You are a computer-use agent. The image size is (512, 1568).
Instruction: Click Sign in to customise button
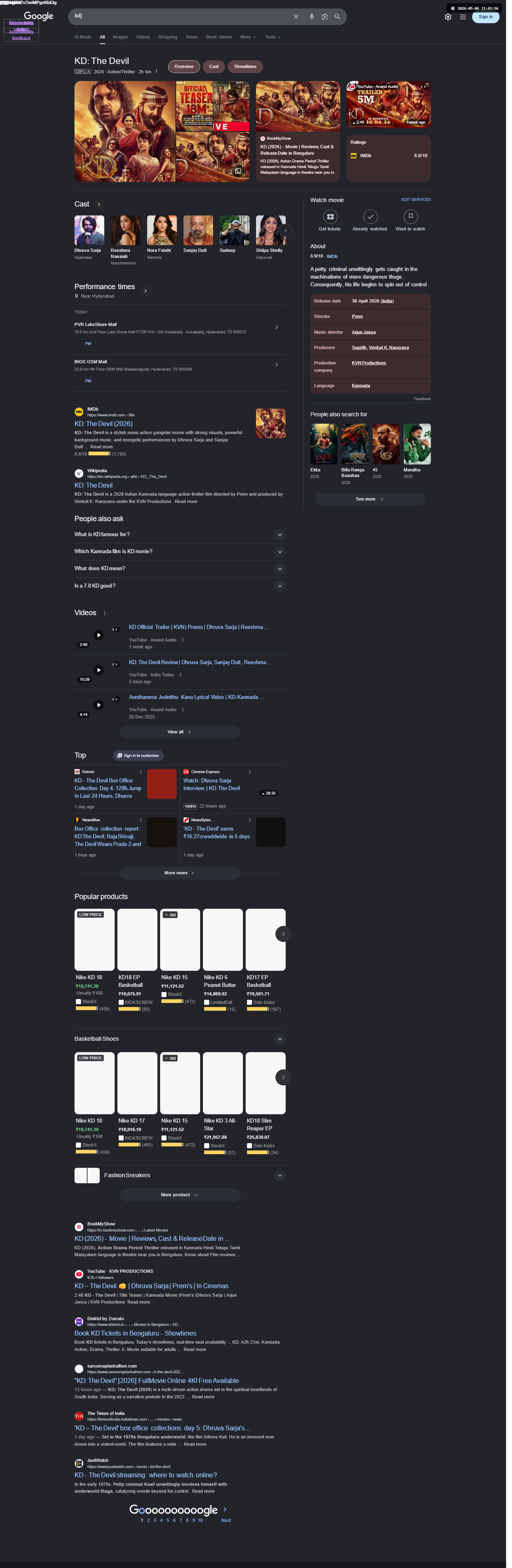point(138,755)
